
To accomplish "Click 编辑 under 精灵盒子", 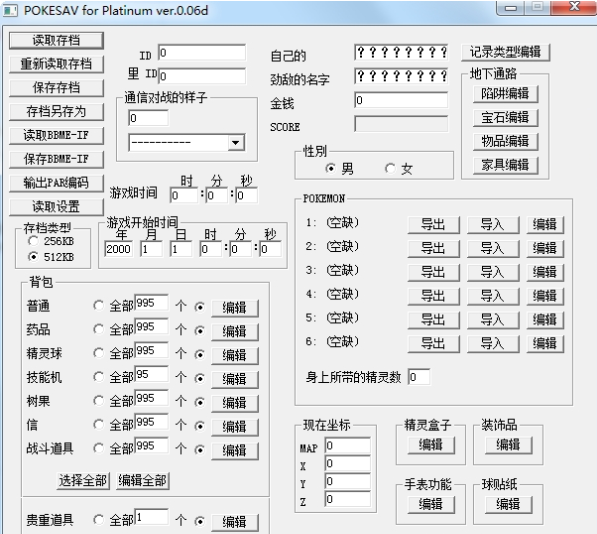I will 431,445.
